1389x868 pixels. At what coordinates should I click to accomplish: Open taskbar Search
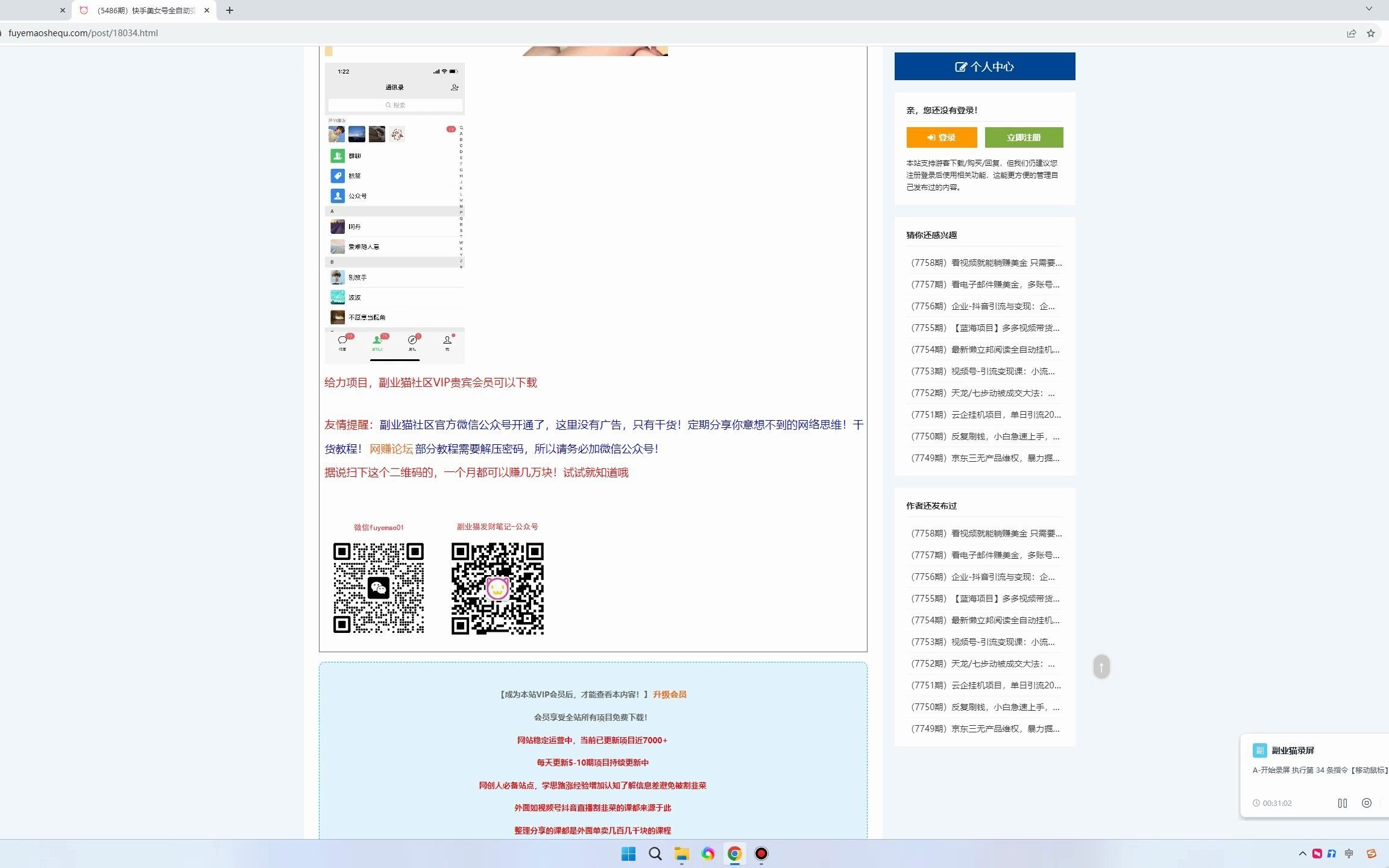click(655, 854)
